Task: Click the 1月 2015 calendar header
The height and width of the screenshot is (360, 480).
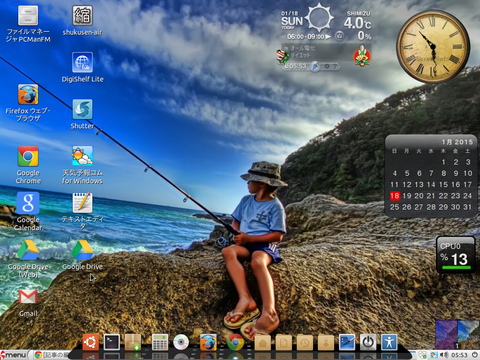Action: (x=457, y=142)
